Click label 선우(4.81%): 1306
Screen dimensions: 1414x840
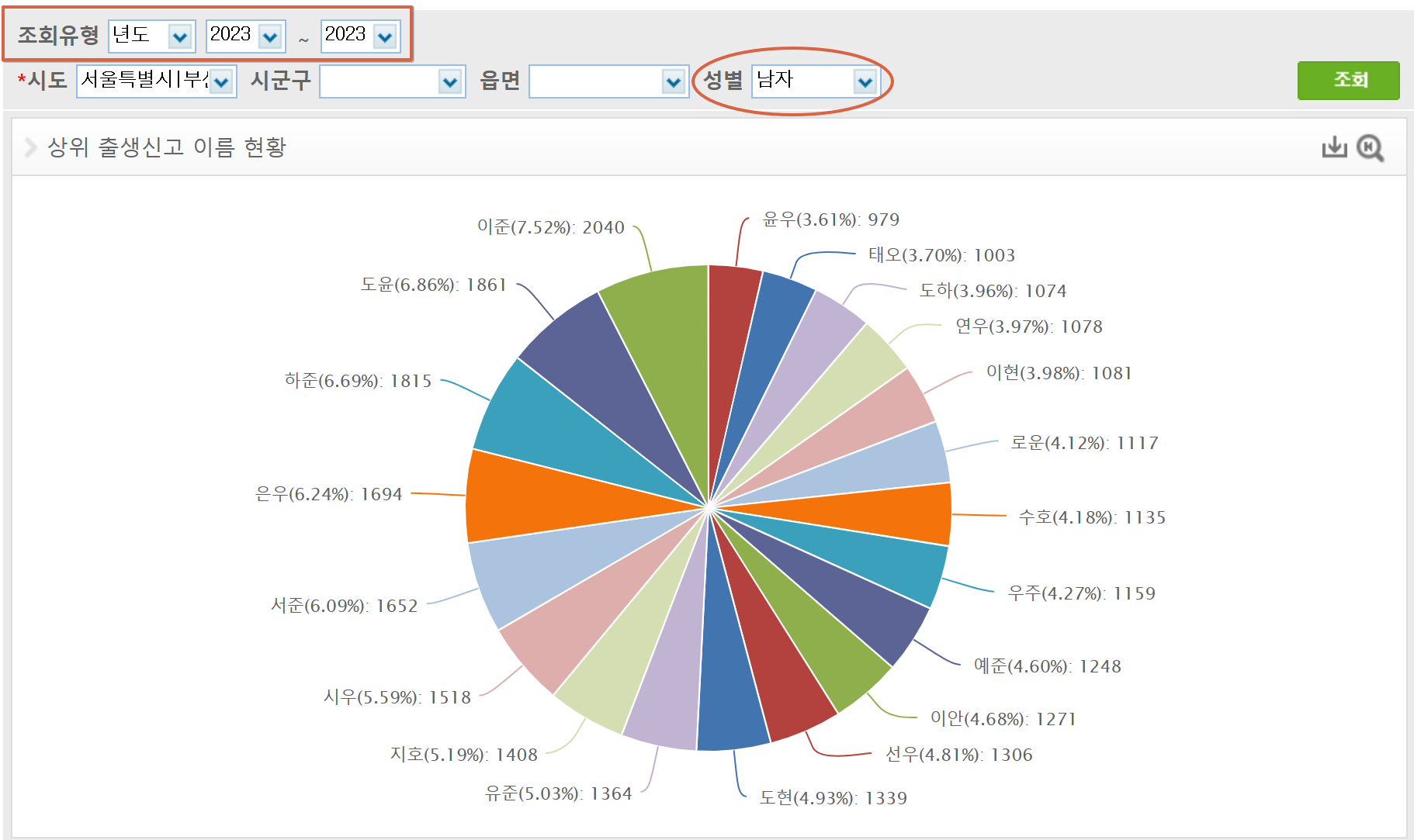[x=959, y=755]
